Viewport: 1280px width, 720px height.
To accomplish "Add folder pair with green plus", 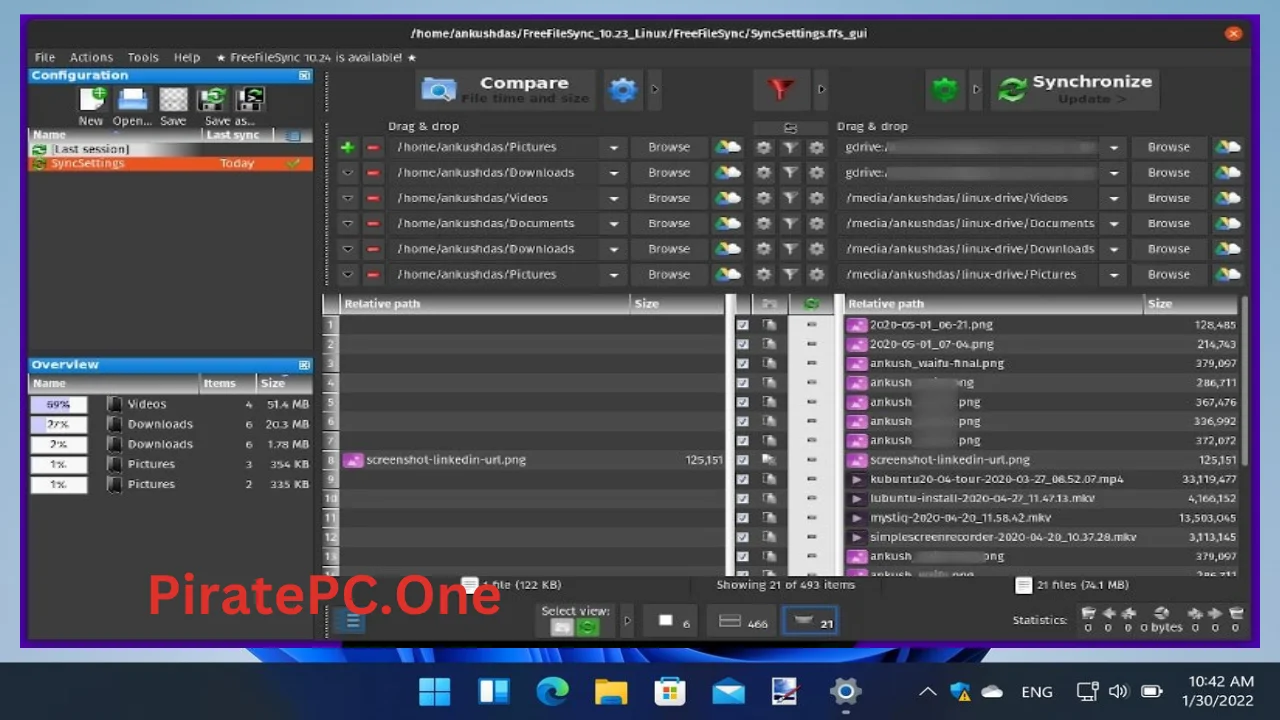I will click(x=347, y=147).
